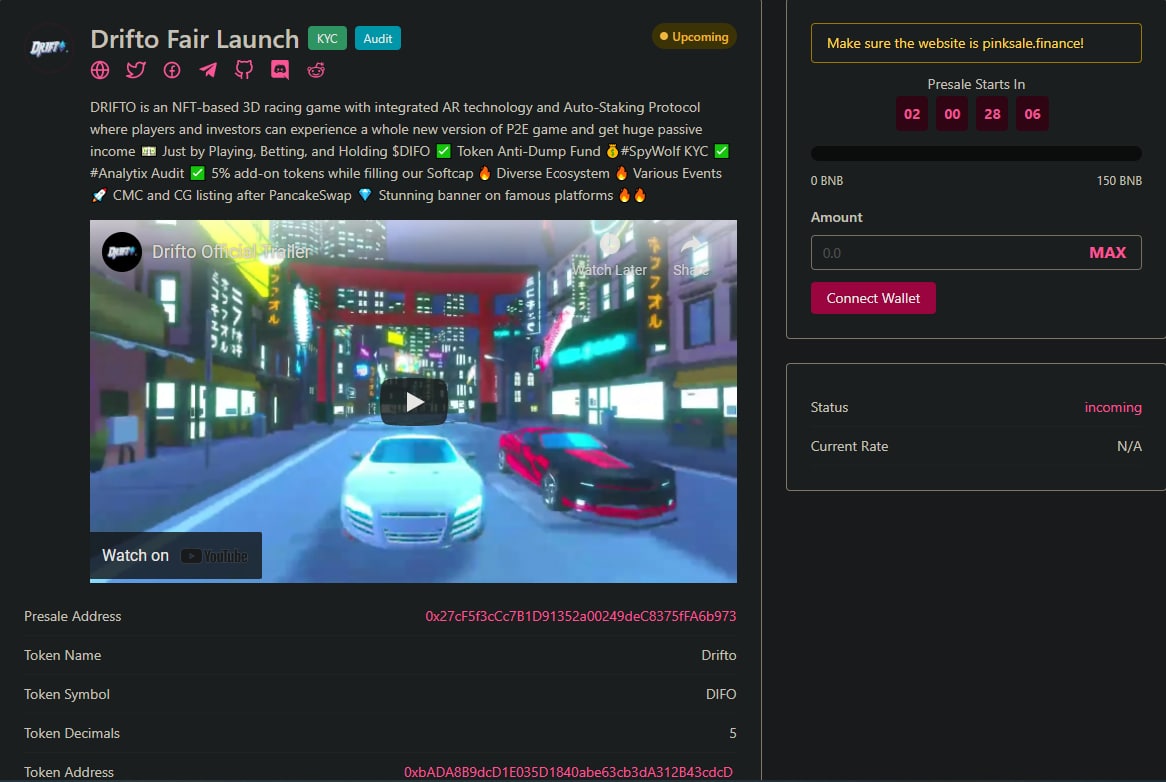Click the Upcoming status badge
This screenshot has height=782, width=1166.
695,36
